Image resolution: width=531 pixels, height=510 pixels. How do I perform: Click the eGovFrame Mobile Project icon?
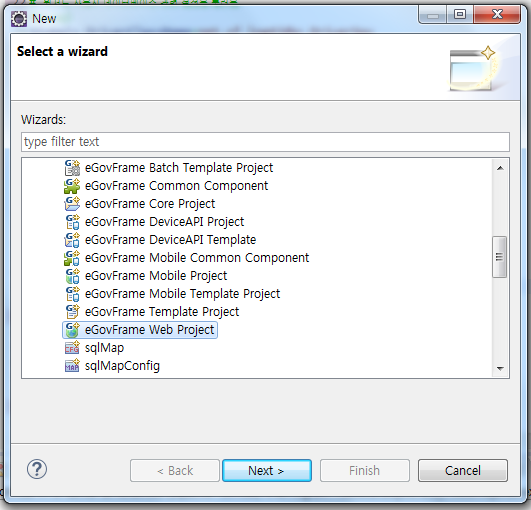72,276
